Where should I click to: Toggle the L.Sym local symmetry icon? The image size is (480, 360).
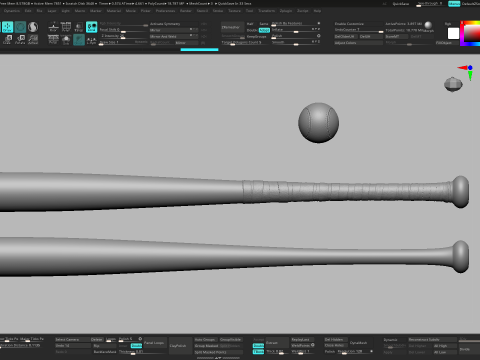click(91, 39)
